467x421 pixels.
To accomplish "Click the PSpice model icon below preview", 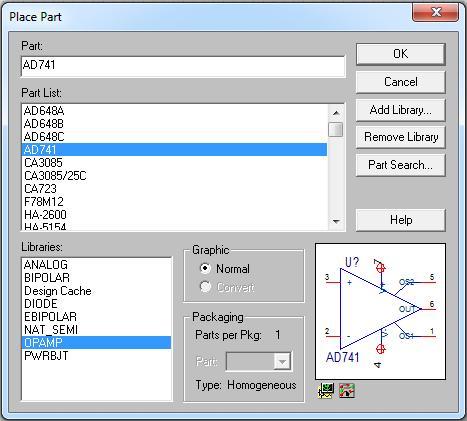I will click(x=326, y=390).
